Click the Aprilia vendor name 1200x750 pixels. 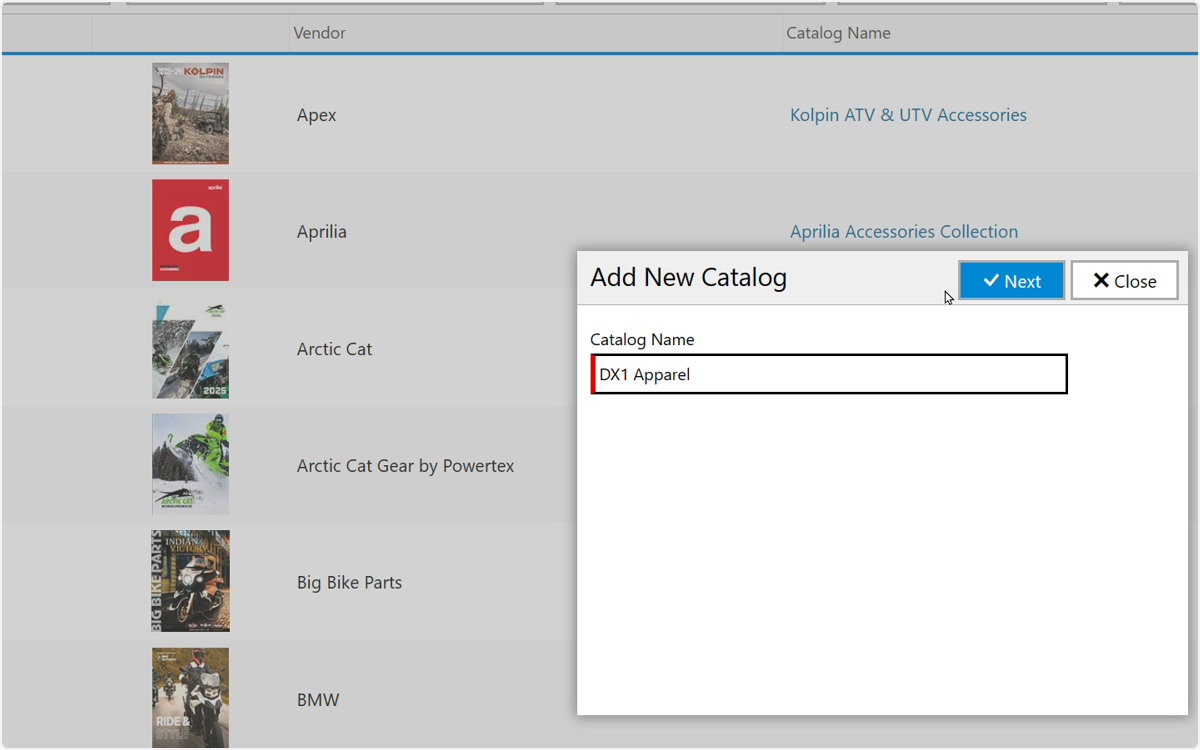(x=322, y=232)
